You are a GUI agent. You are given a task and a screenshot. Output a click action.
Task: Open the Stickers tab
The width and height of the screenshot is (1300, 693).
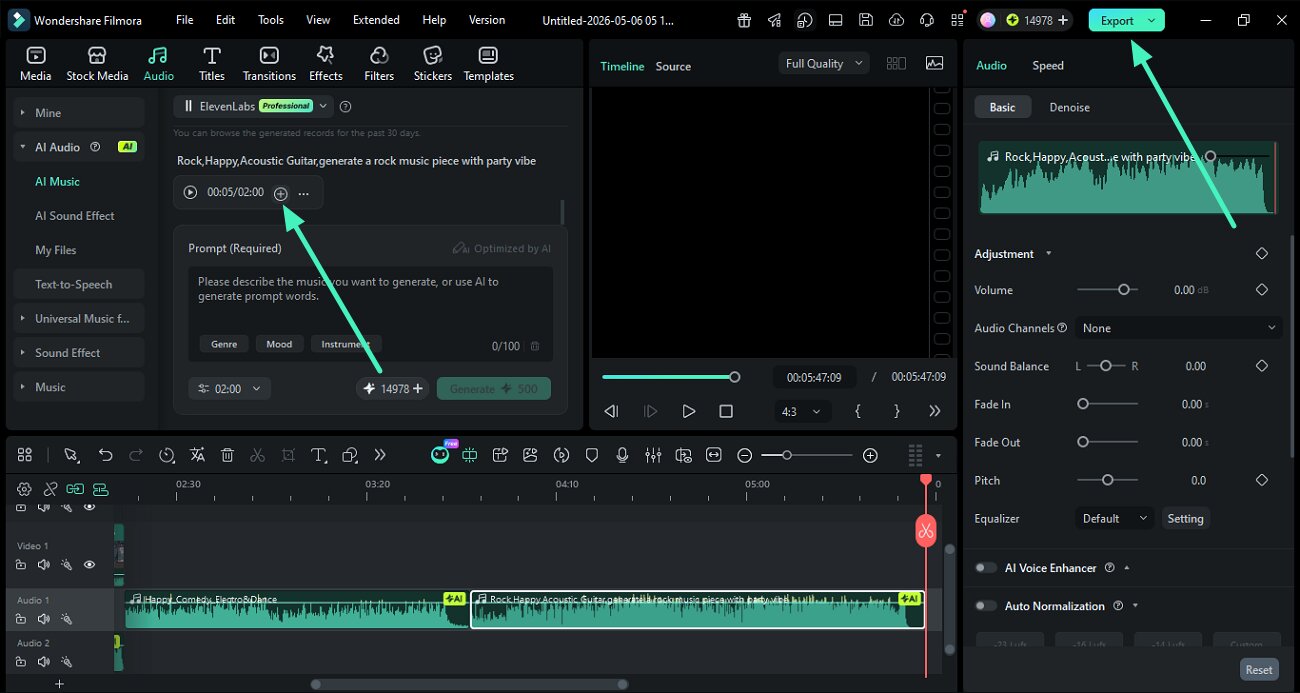click(433, 64)
